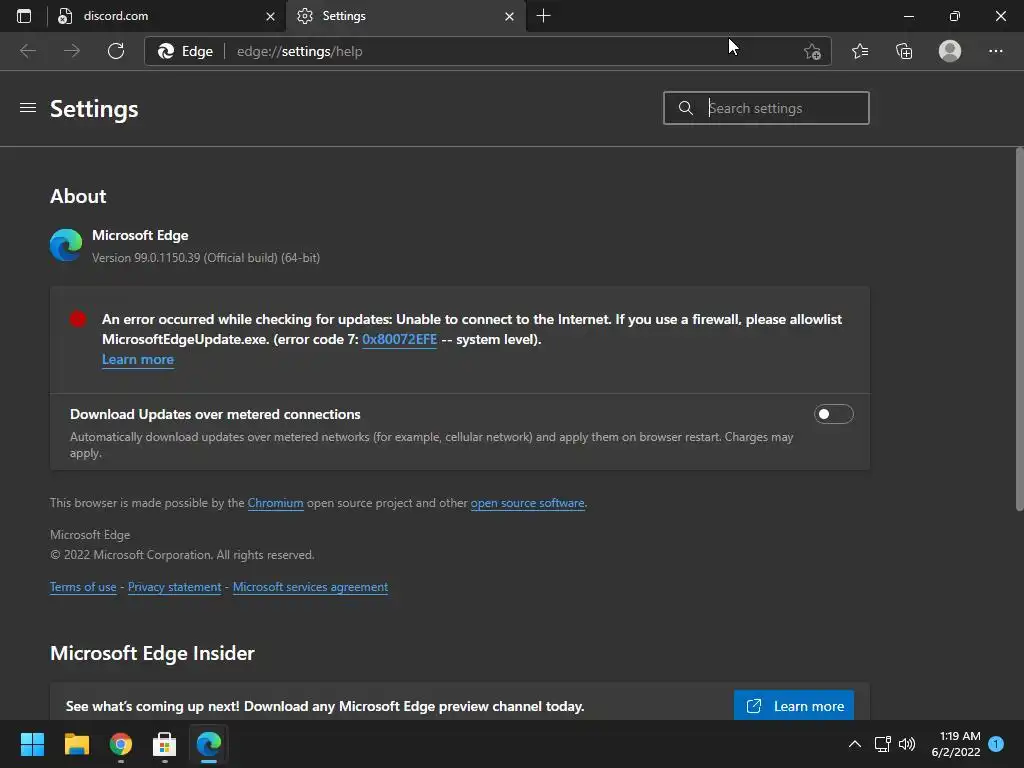Viewport: 1024px width, 768px height.
Task: Select the Settings tab
Action: (x=405, y=16)
